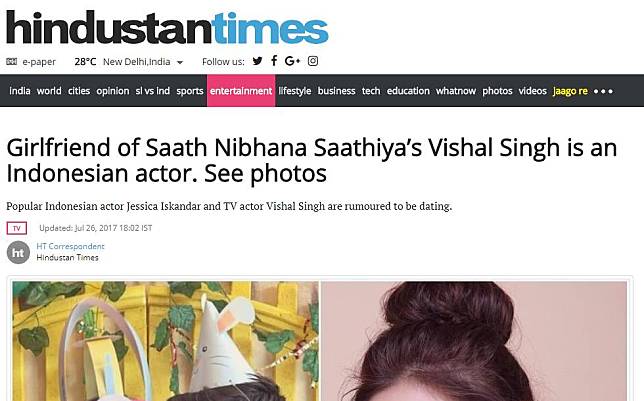This screenshot has height=401, width=644.
Task: Click the HT Correspondent author link
Action: point(70,246)
